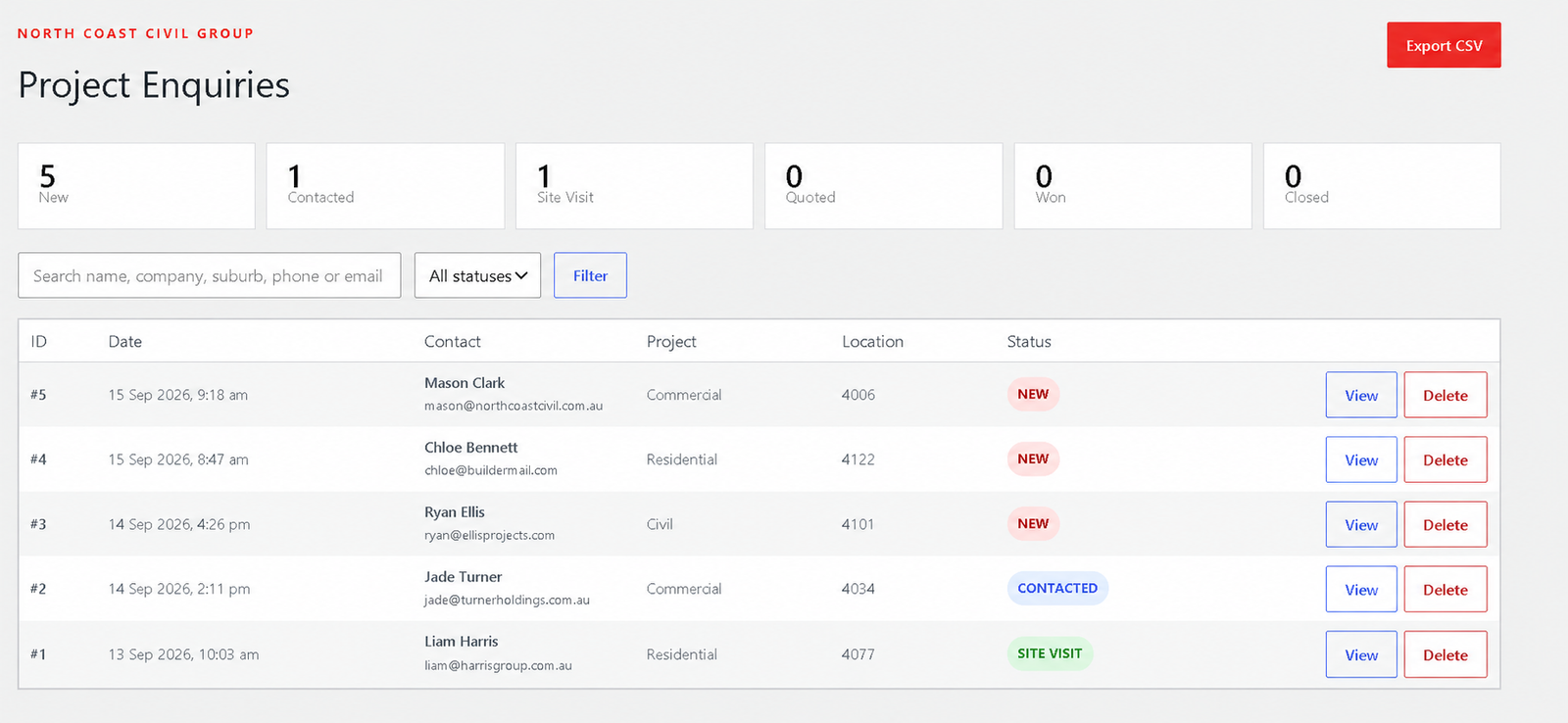Focus the search name, company, suburb field

click(209, 275)
